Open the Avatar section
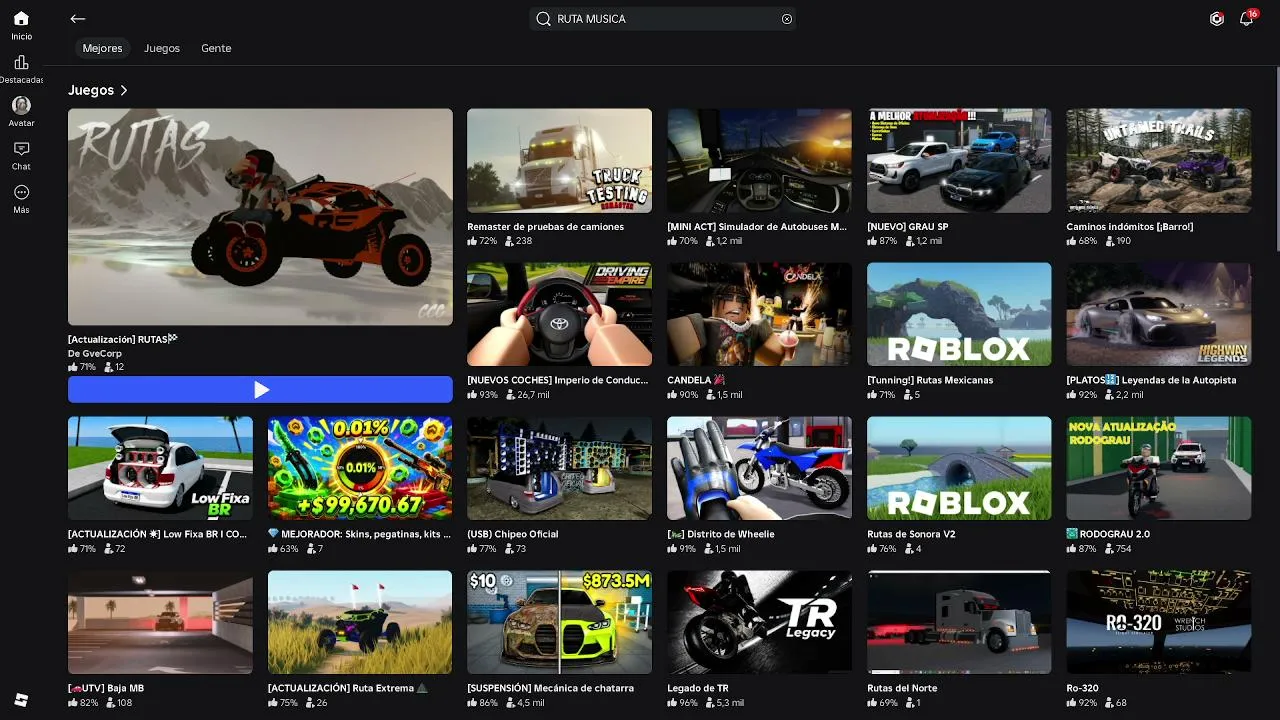The height and width of the screenshot is (720, 1280). [21, 111]
